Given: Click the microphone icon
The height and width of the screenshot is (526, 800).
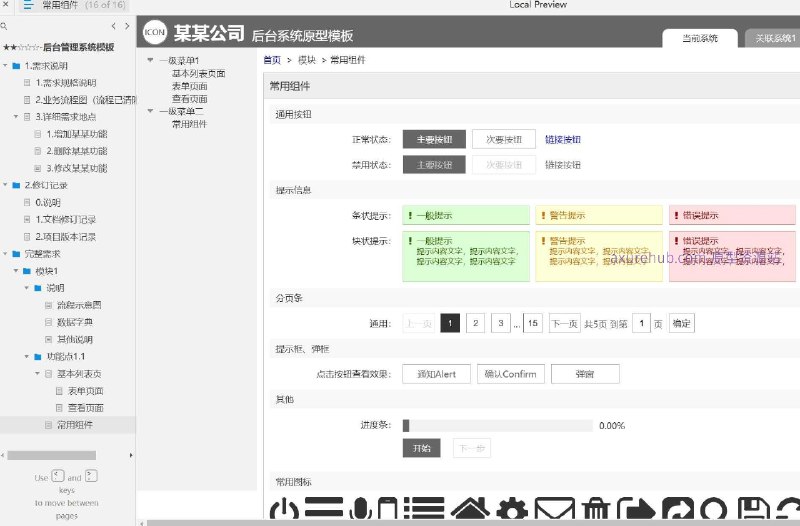Looking at the screenshot, I should [360, 508].
